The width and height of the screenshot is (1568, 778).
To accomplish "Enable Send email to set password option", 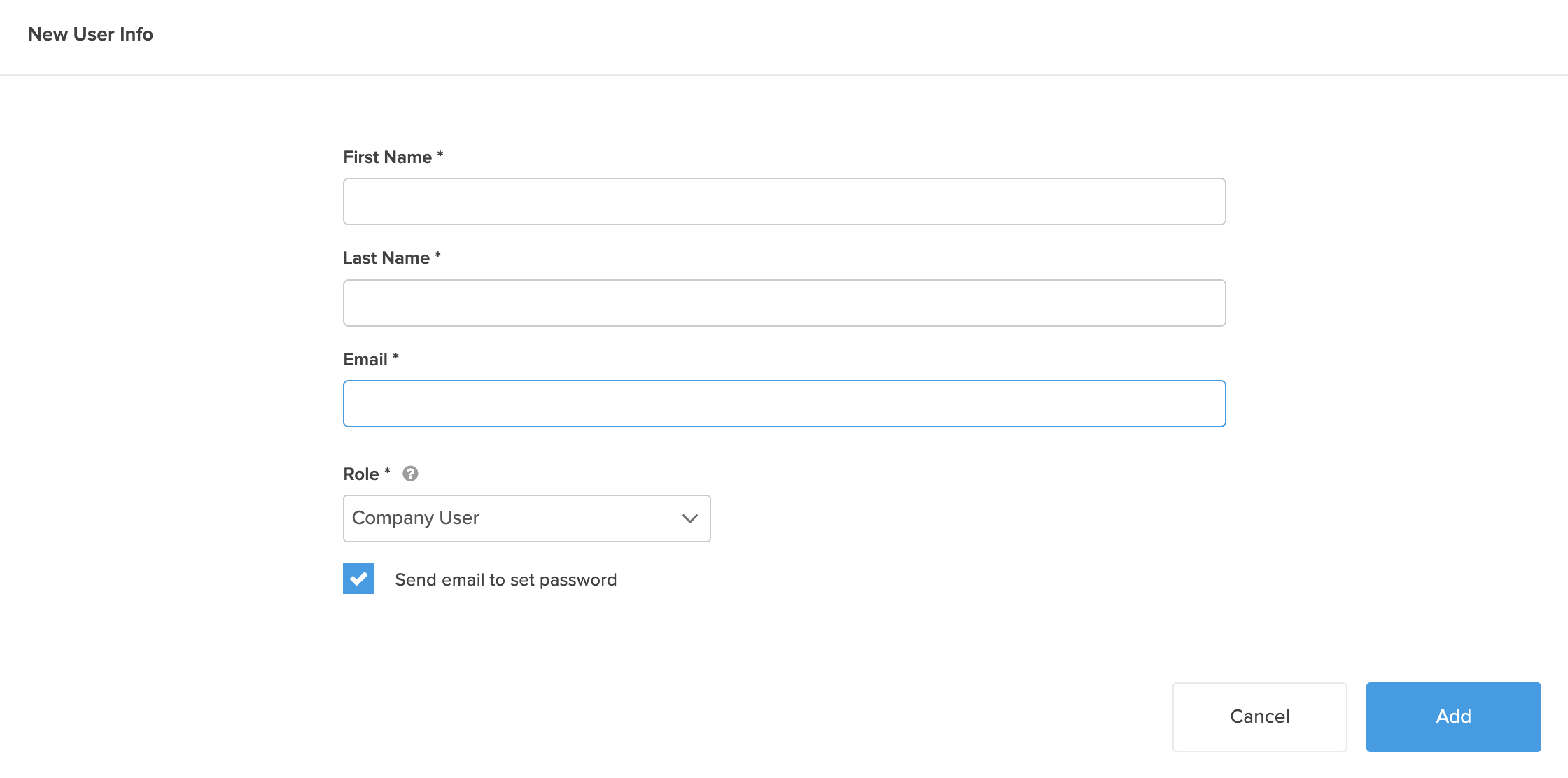I will coord(358,579).
